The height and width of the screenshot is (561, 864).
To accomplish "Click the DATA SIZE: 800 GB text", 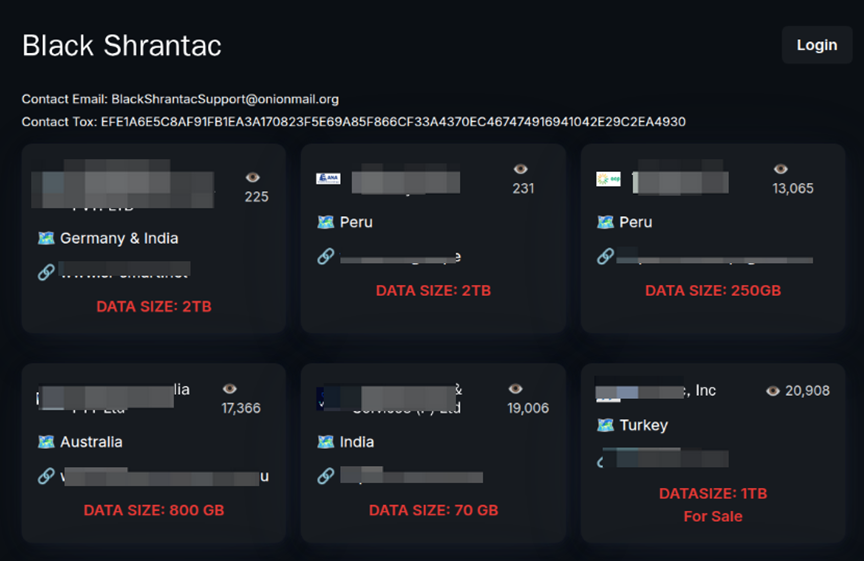I will 153,510.
